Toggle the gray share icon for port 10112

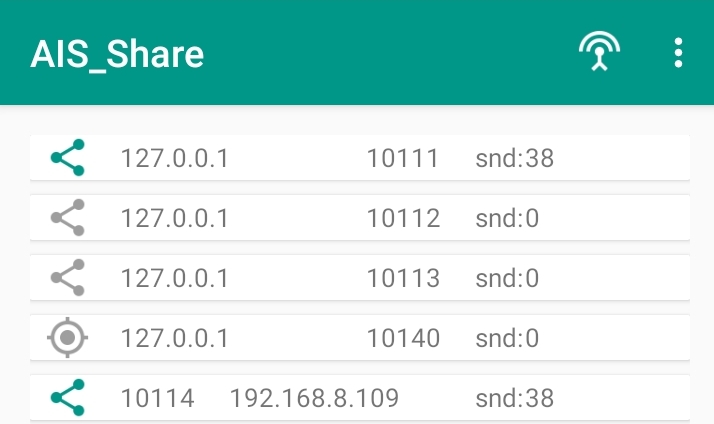[67, 218]
